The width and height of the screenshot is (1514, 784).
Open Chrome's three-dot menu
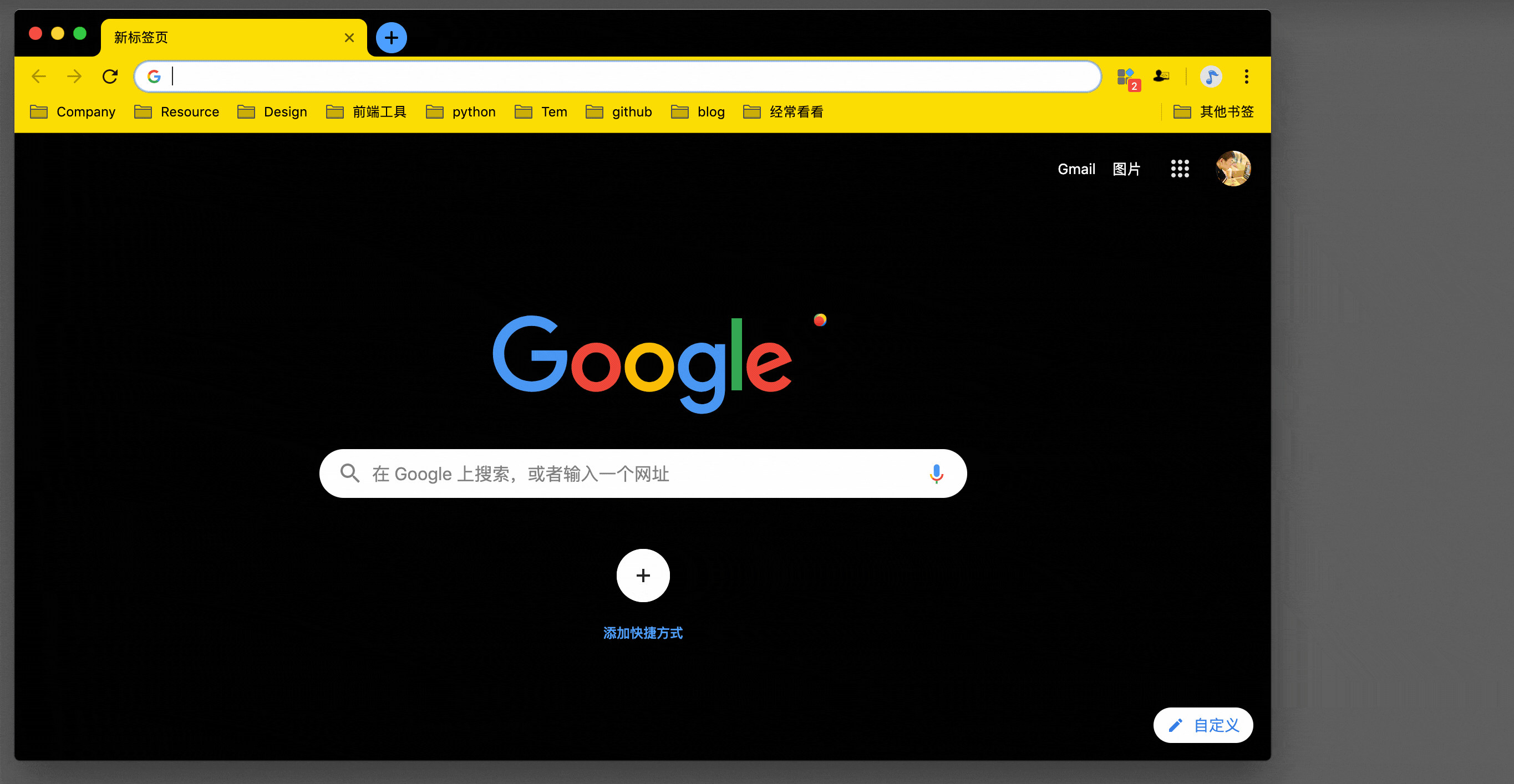pos(1246,77)
